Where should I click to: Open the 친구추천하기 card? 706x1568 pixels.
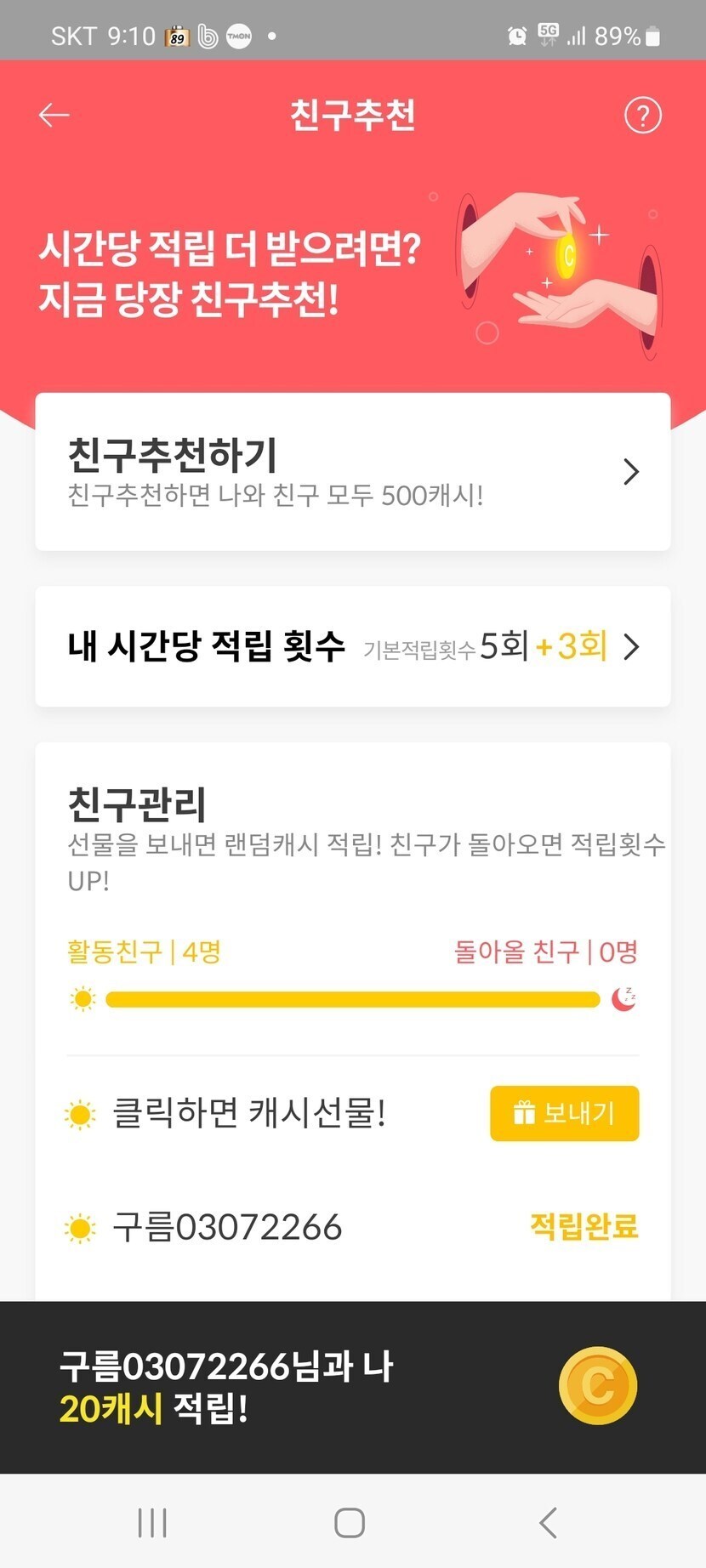(x=340, y=472)
